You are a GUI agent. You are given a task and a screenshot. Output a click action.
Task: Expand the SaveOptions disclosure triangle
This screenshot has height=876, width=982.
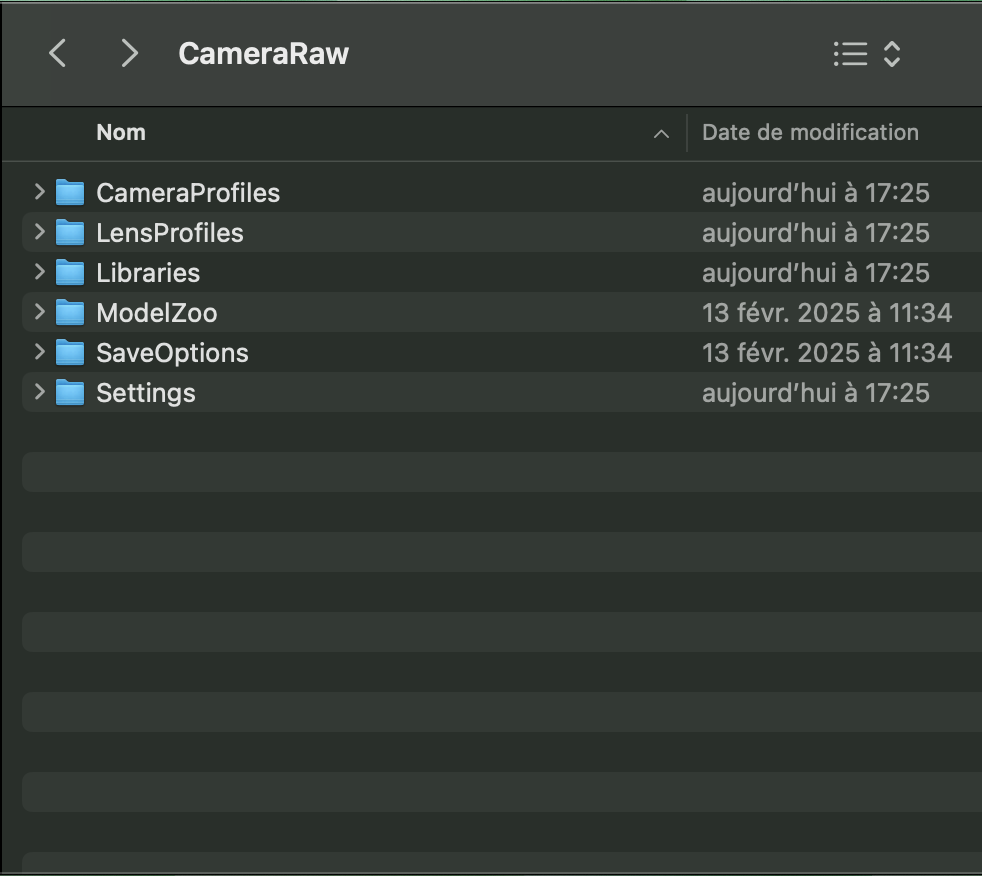pos(38,352)
